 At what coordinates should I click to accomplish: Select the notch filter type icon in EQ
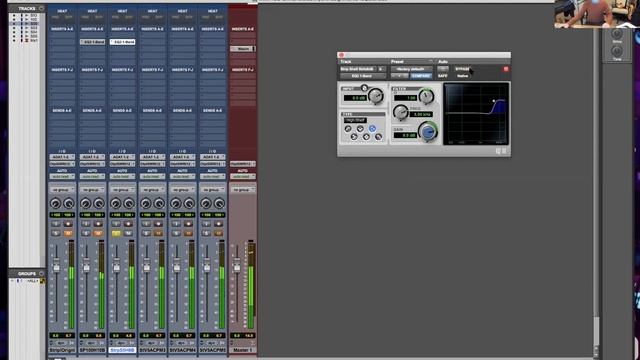pos(360,128)
